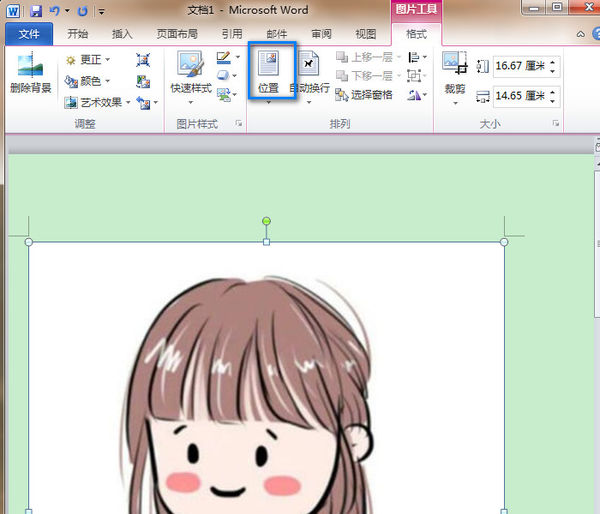600x514 pixels.
Task: Switch to the Insert (插入) tab
Action: tap(122, 33)
